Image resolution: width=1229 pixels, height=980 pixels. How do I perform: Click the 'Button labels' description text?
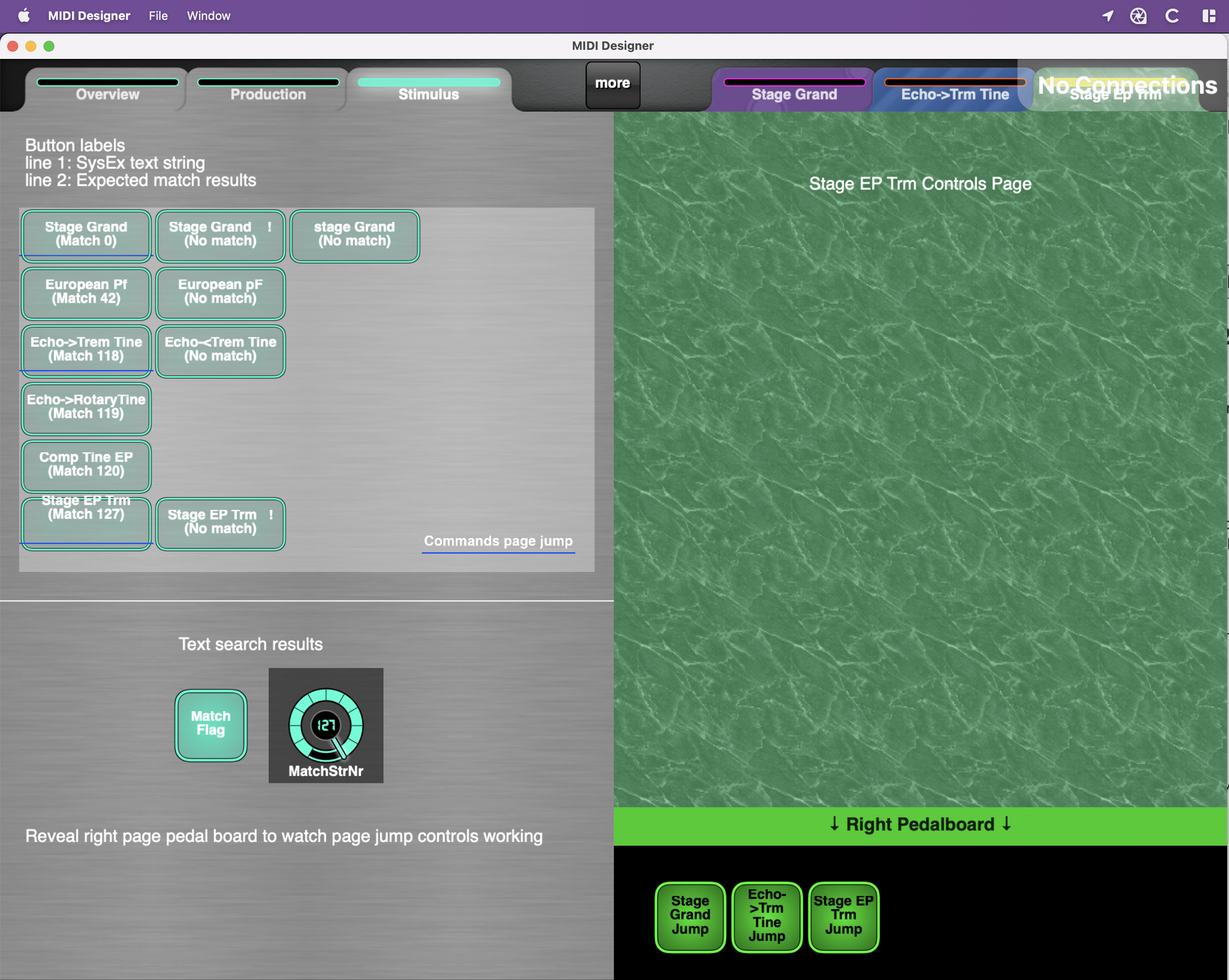[x=140, y=162]
